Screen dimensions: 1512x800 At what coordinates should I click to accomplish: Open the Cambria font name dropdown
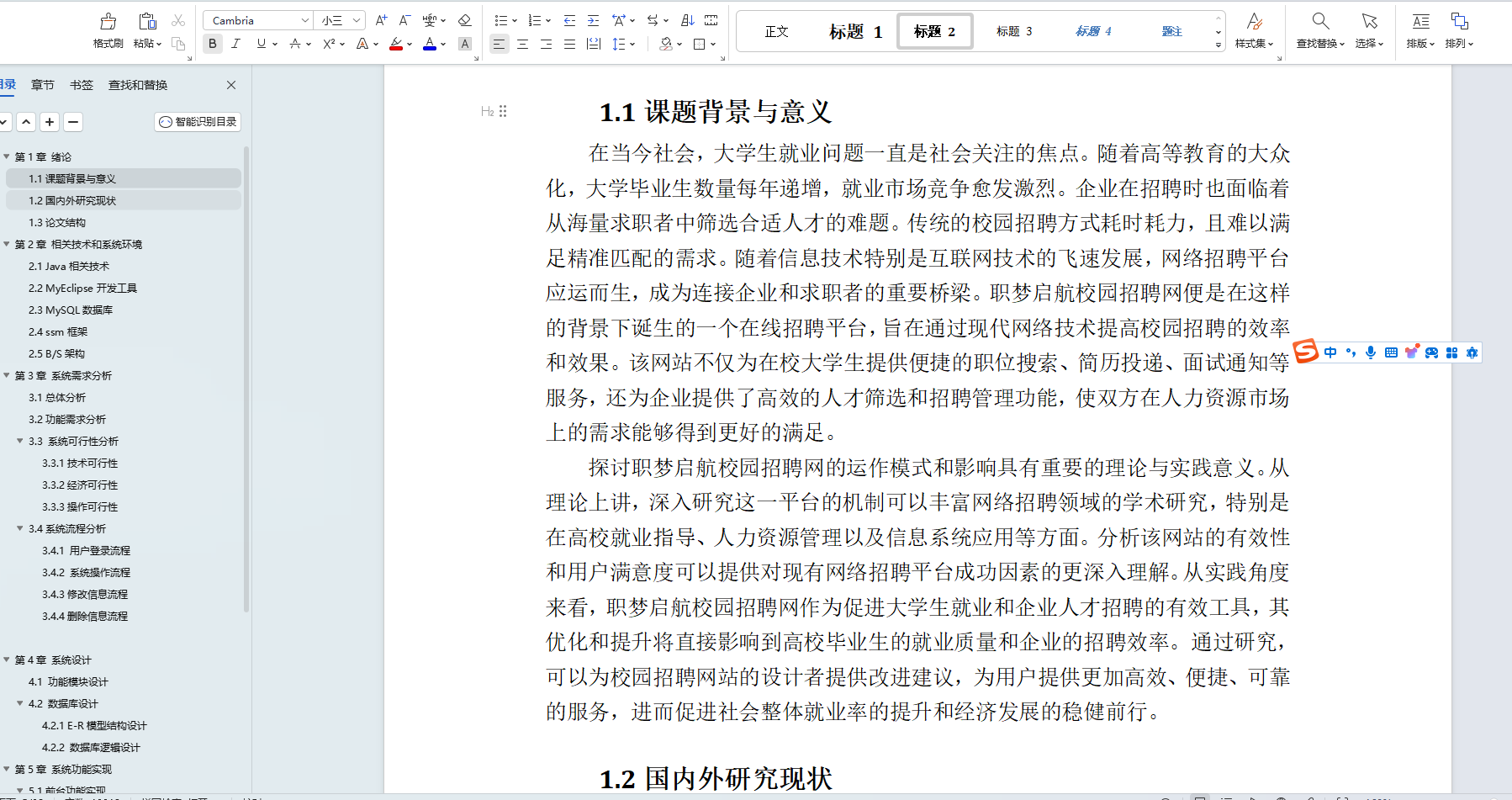(x=304, y=20)
